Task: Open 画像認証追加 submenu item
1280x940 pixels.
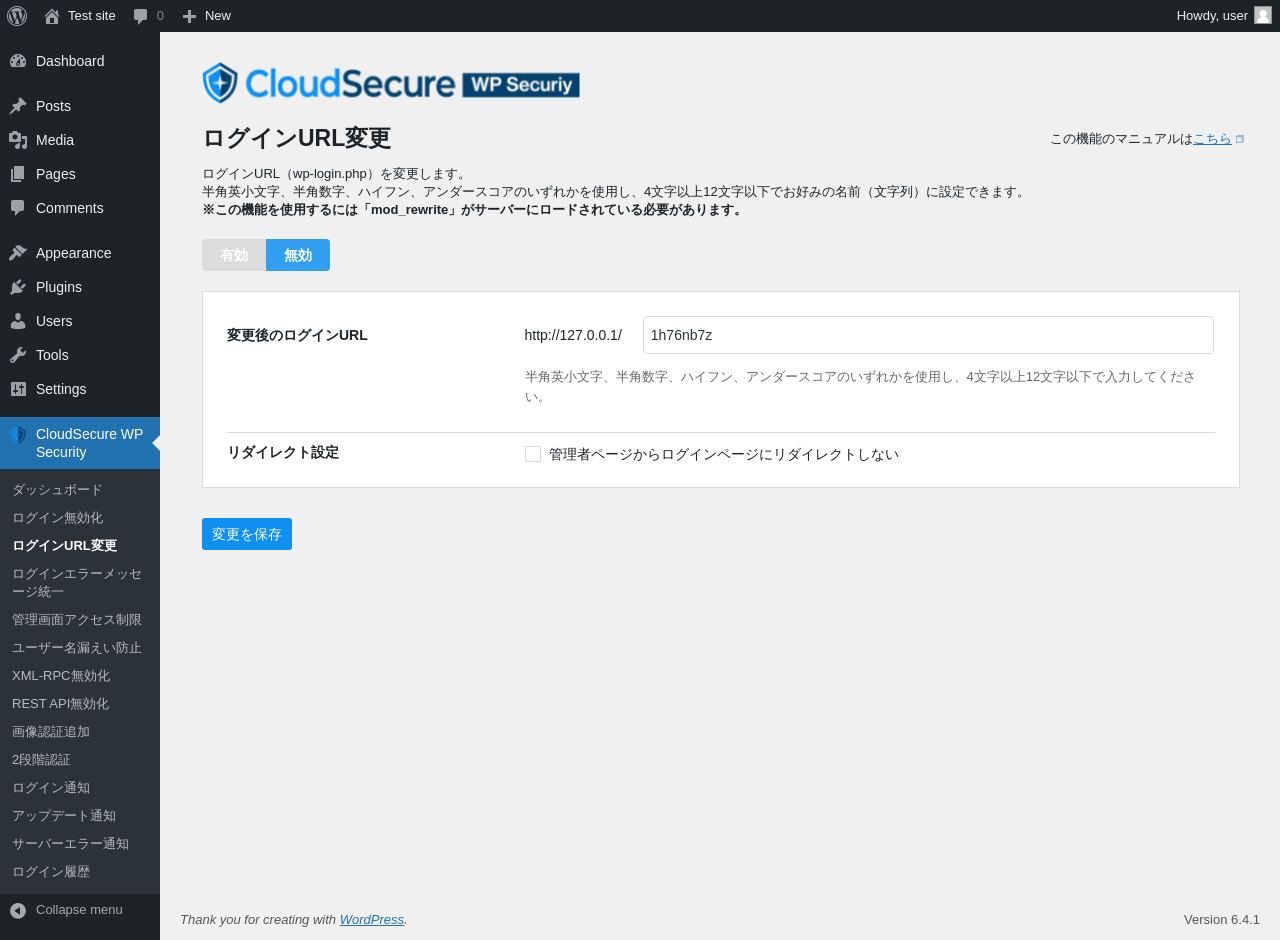Action: [80, 732]
